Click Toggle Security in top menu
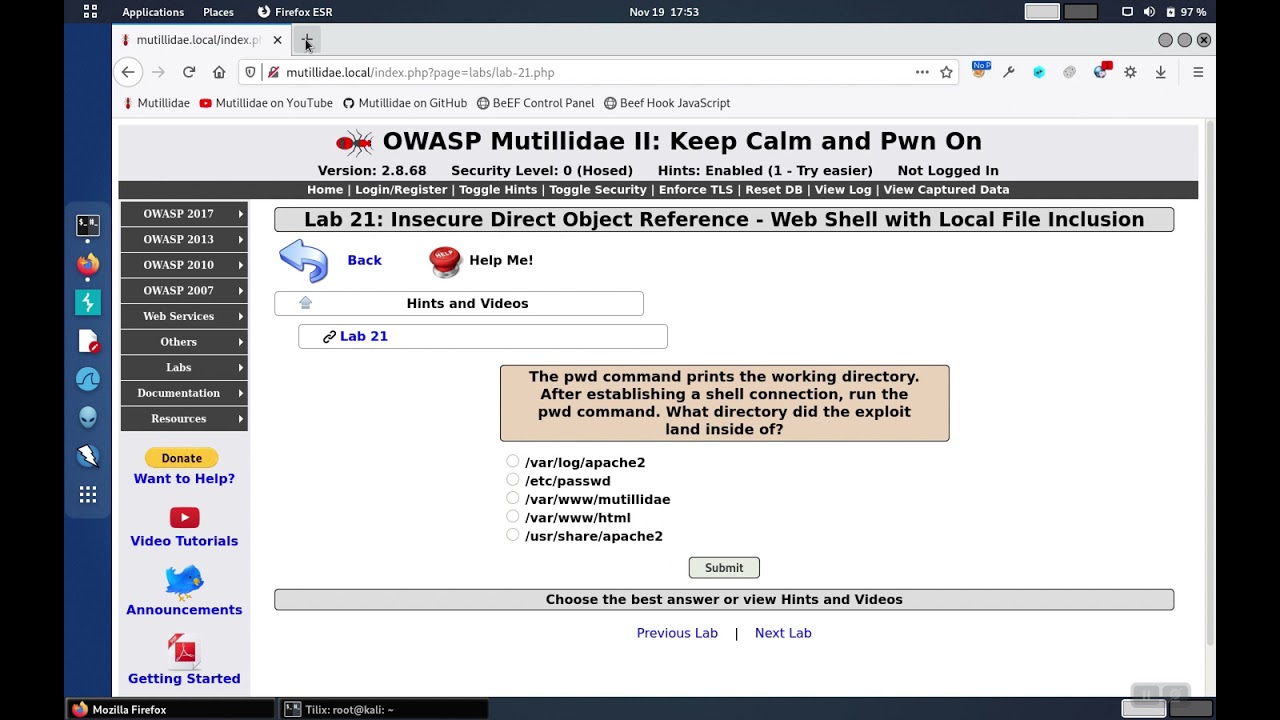This screenshot has height=720, width=1280. pyautogui.click(x=598, y=189)
